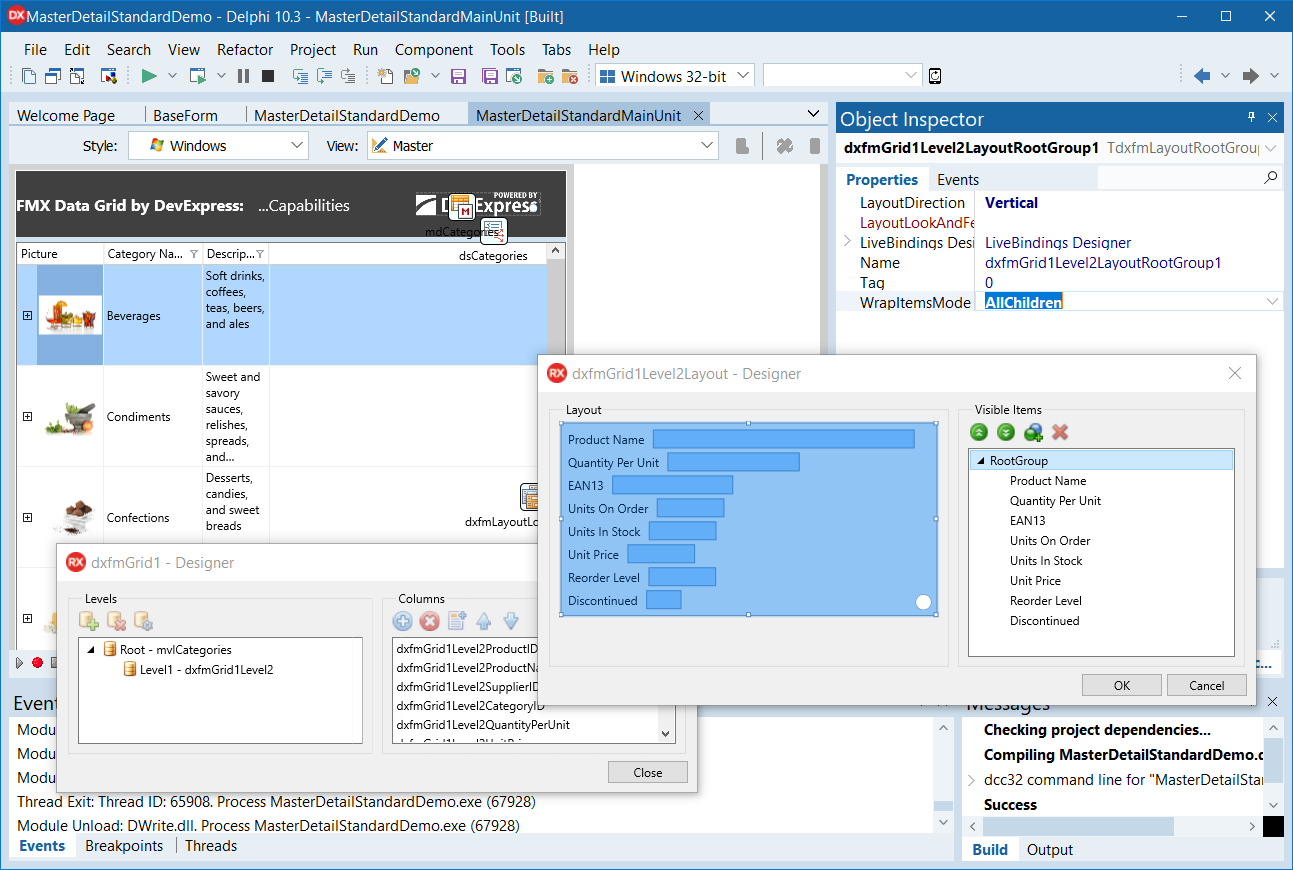This screenshot has width=1293, height=870.
Task: Click Level settings gear icon in dxfmGrid1 Designer
Action: click(x=143, y=621)
